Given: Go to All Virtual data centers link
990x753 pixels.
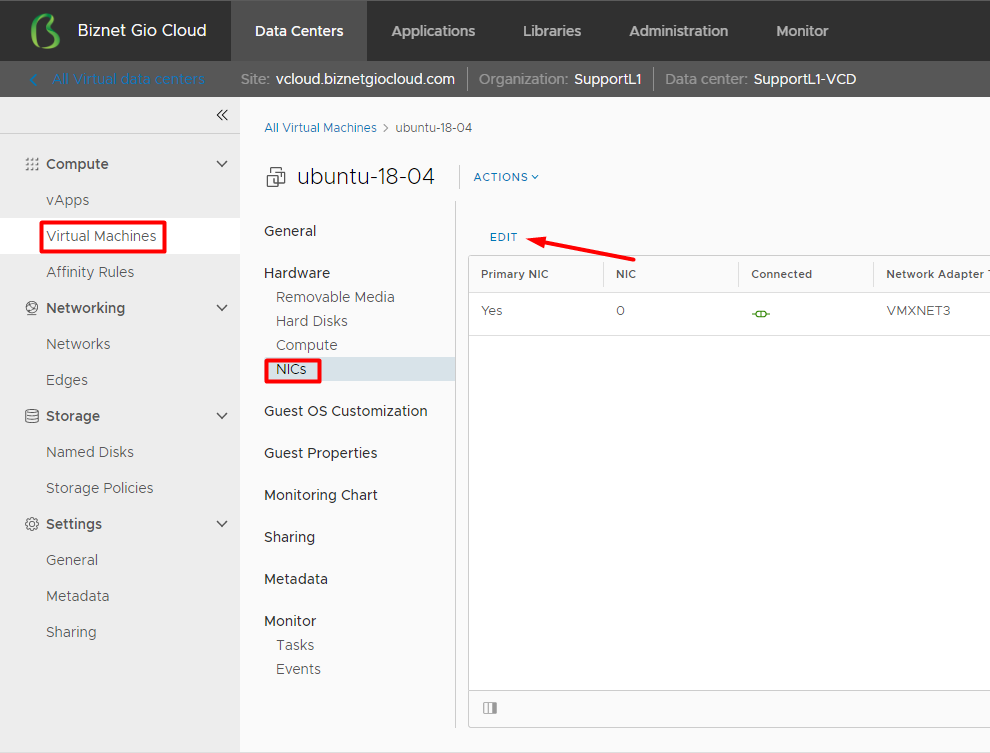Looking at the screenshot, I should [x=128, y=80].
